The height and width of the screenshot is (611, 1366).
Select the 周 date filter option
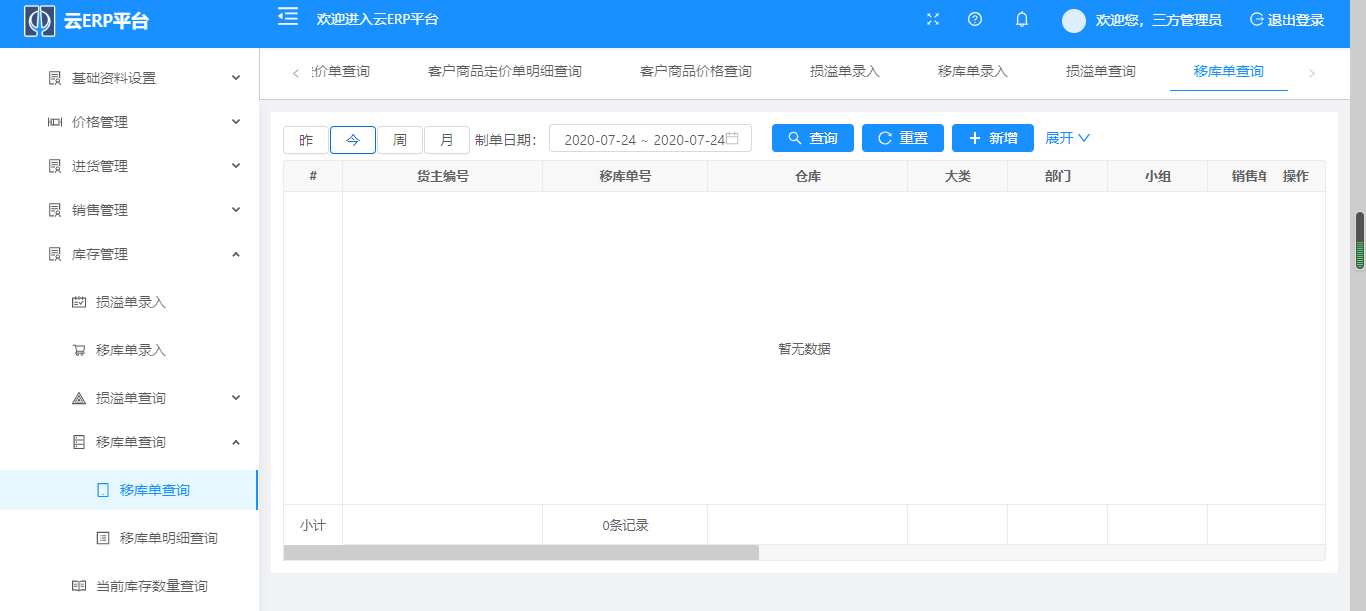tap(399, 138)
